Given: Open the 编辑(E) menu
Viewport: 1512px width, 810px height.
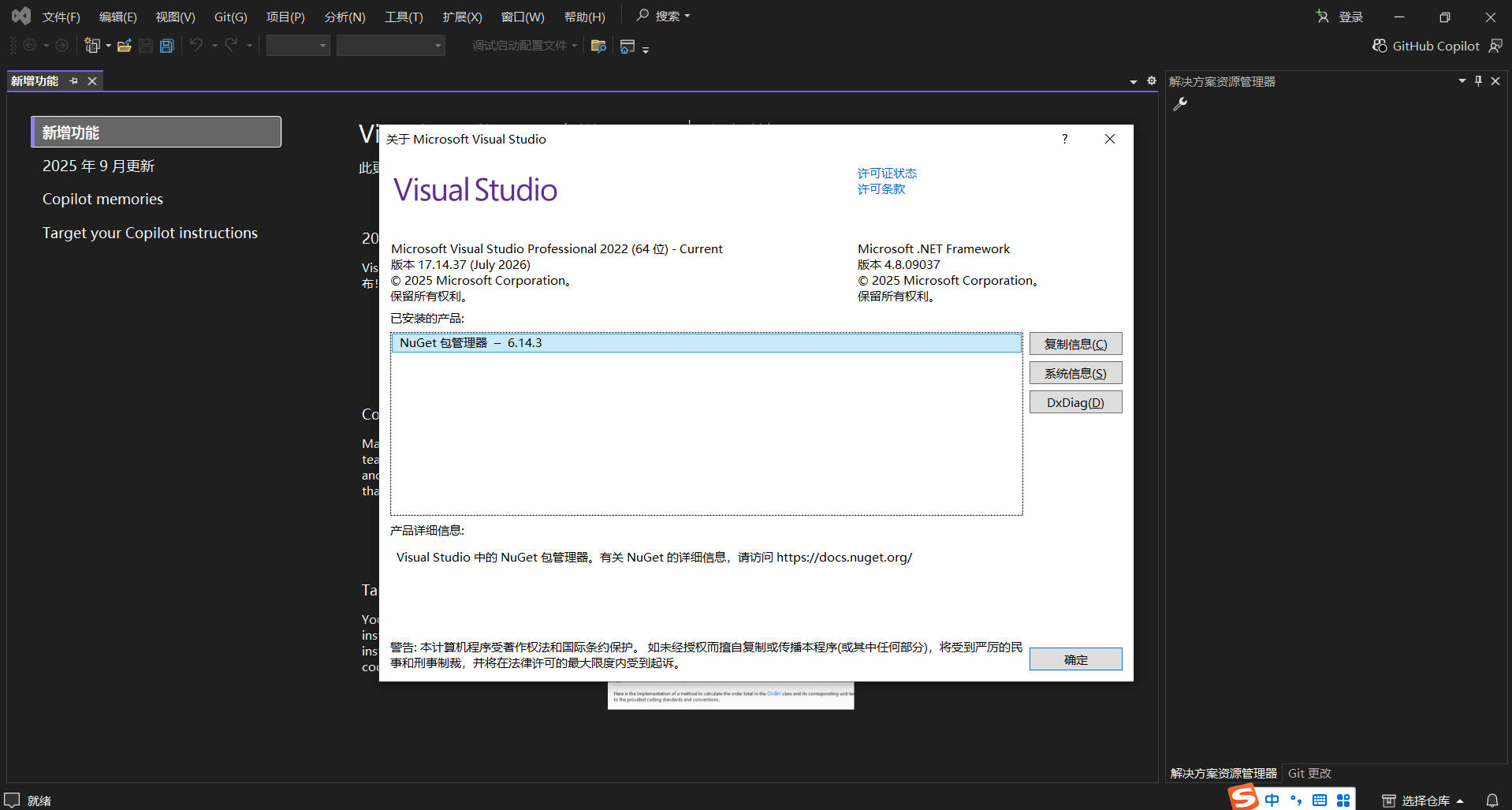Looking at the screenshot, I should pyautogui.click(x=117, y=17).
